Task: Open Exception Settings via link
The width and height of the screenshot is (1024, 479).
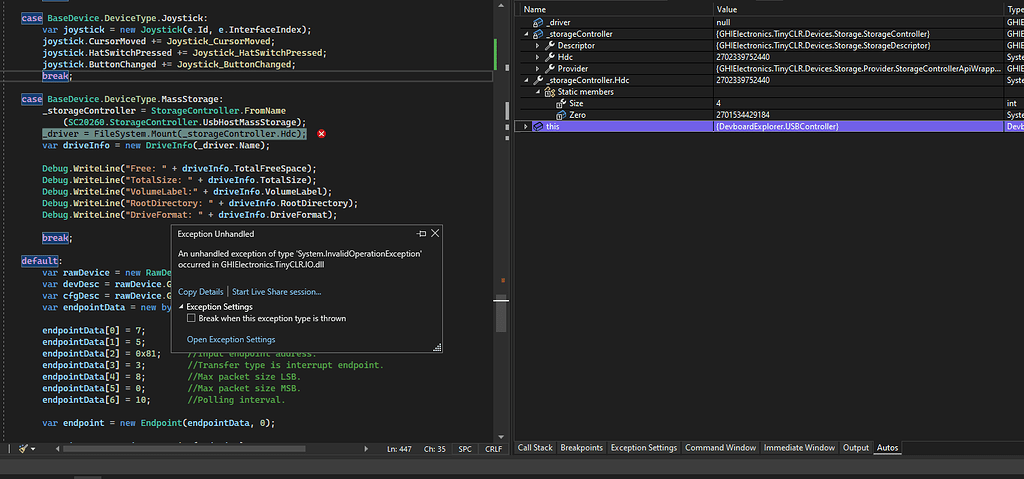Action: tap(231, 340)
